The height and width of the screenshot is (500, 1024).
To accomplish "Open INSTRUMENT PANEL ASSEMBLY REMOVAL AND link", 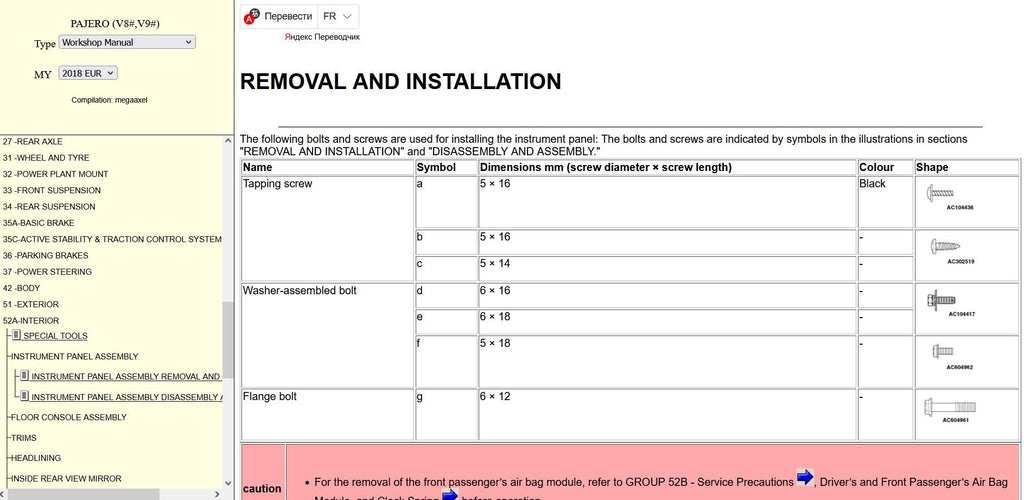I will pyautogui.click(x=126, y=377).
